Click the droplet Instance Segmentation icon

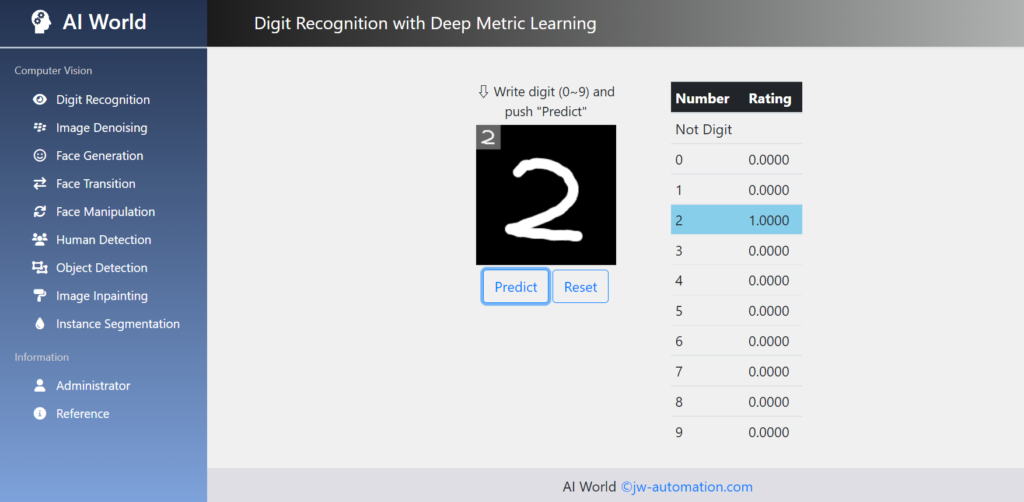pos(40,324)
